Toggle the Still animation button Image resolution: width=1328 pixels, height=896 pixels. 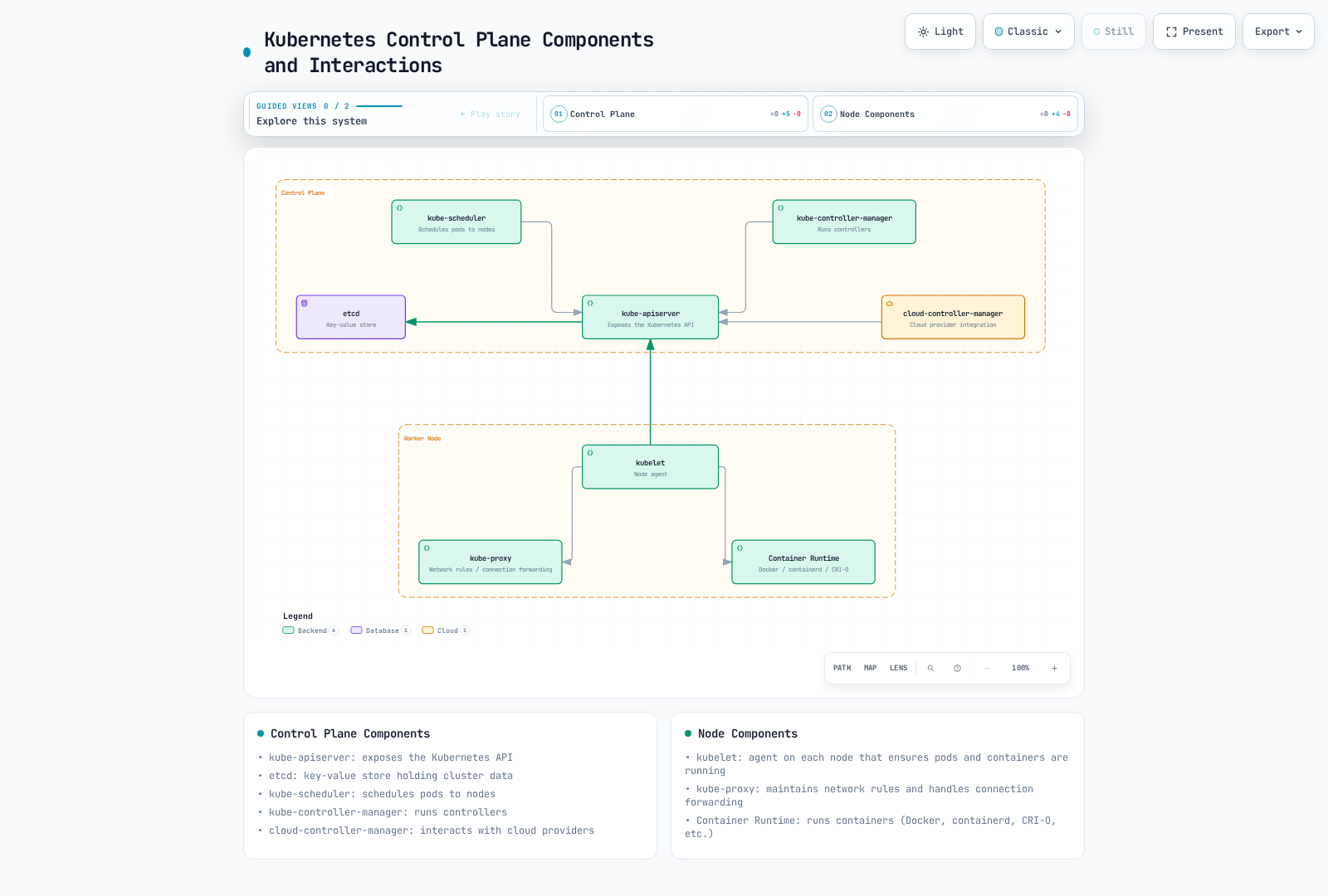(x=1114, y=32)
